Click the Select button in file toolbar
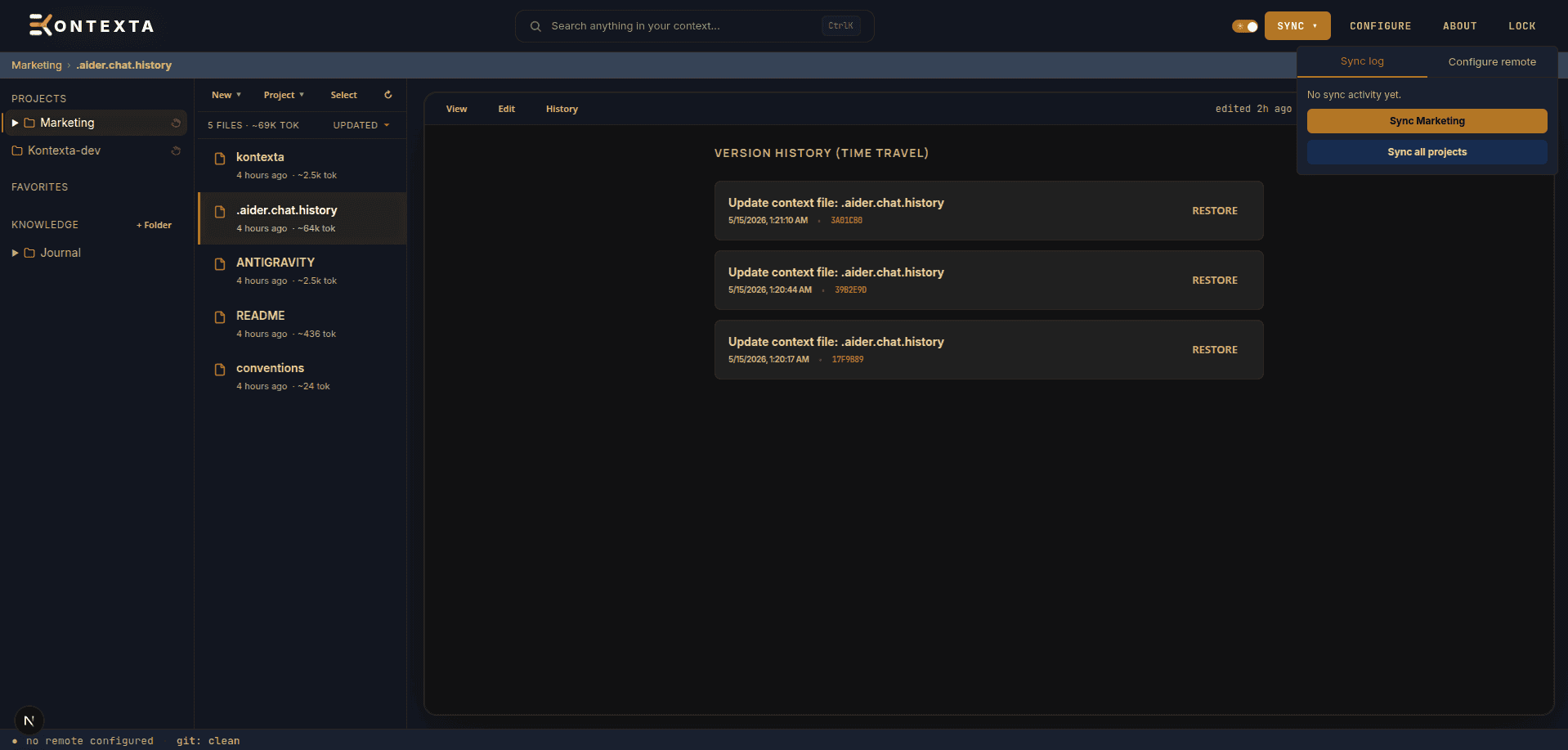 click(x=343, y=95)
